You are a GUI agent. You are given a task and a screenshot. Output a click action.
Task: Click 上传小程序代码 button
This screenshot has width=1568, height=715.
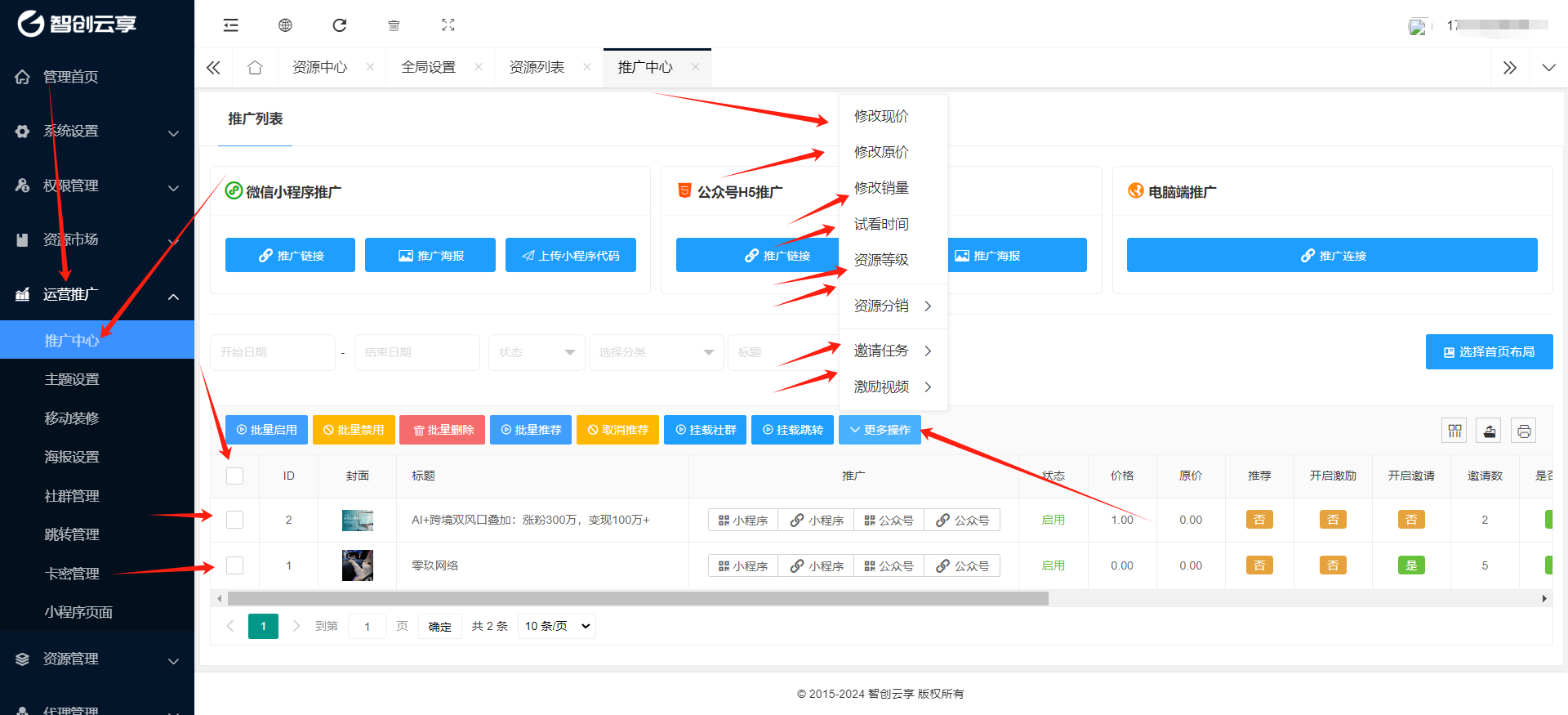coord(571,255)
